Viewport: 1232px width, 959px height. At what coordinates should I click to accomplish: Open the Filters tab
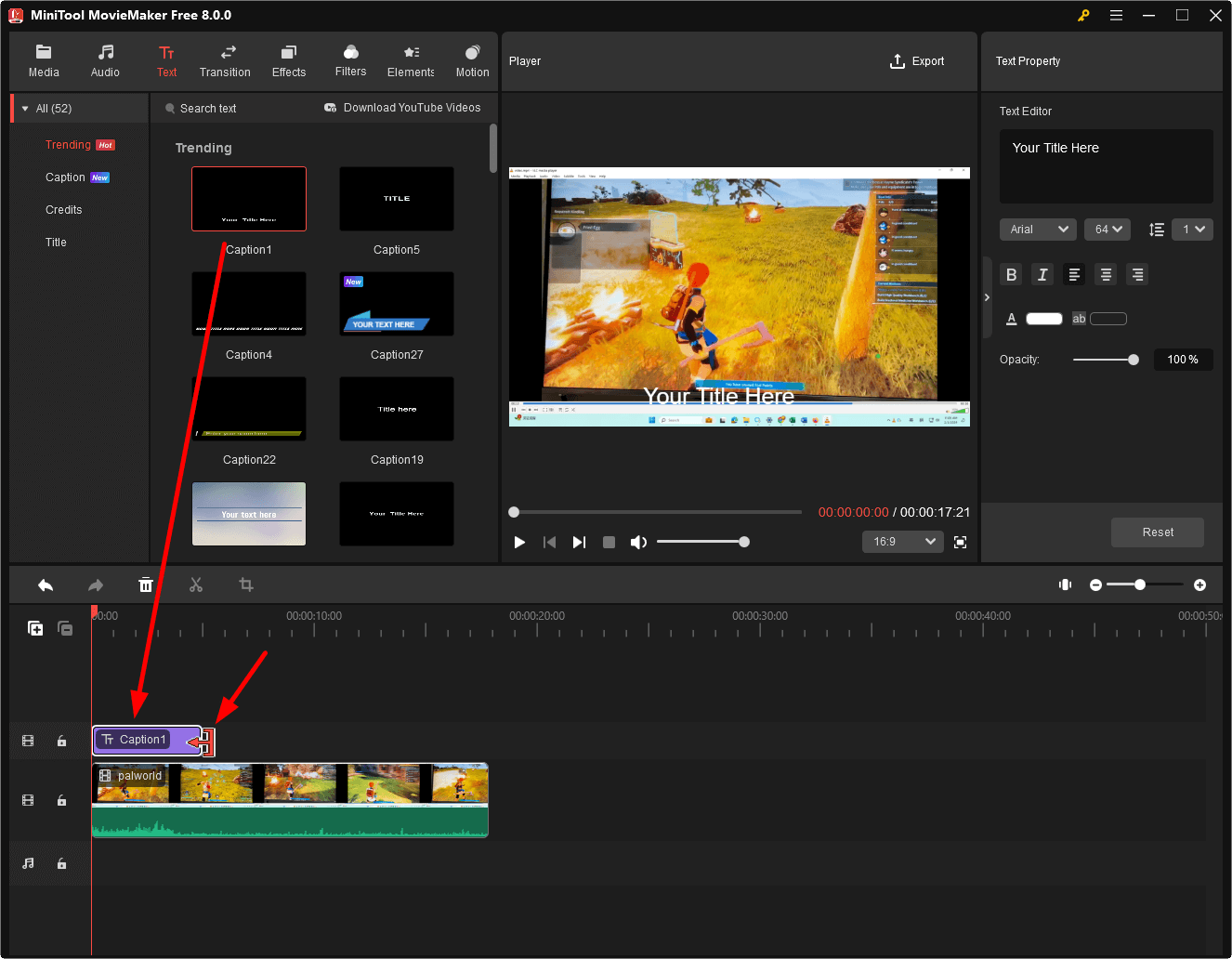click(x=350, y=61)
